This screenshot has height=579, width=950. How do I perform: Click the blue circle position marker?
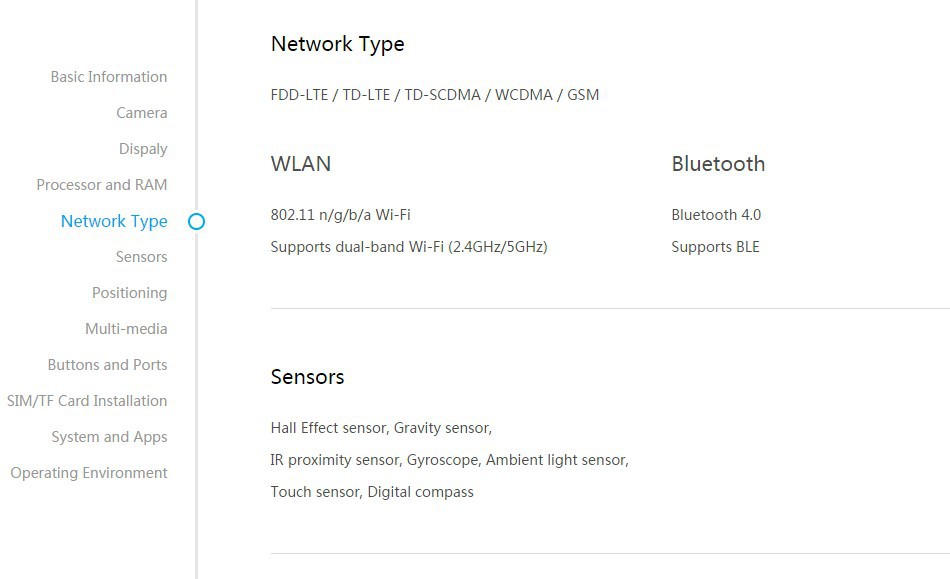click(x=196, y=221)
